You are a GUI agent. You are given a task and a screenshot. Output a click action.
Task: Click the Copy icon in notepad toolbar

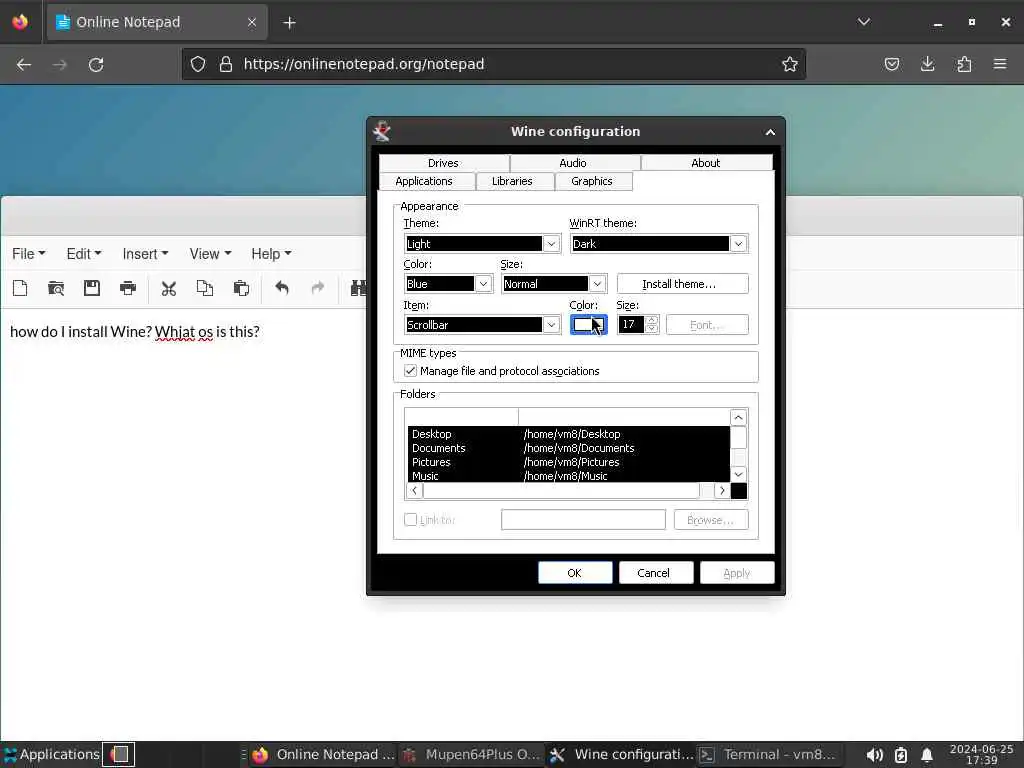point(205,288)
